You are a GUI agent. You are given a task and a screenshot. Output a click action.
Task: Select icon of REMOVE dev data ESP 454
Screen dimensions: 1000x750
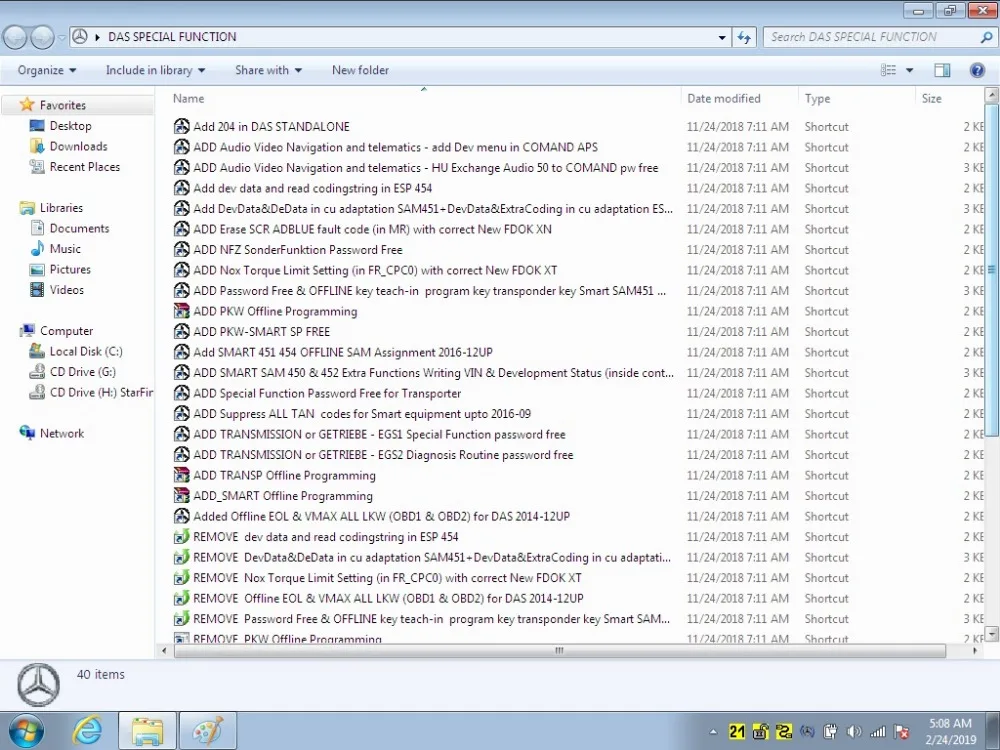(182, 536)
